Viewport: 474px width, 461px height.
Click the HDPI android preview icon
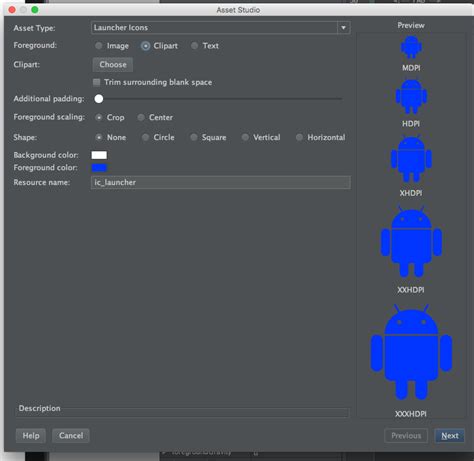coord(411,97)
